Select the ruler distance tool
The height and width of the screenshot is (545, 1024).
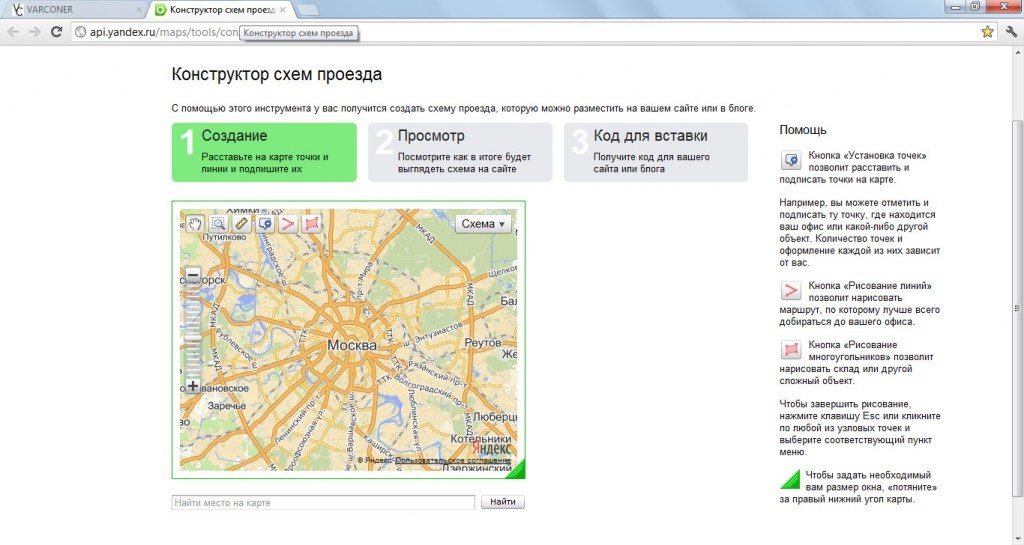241,224
